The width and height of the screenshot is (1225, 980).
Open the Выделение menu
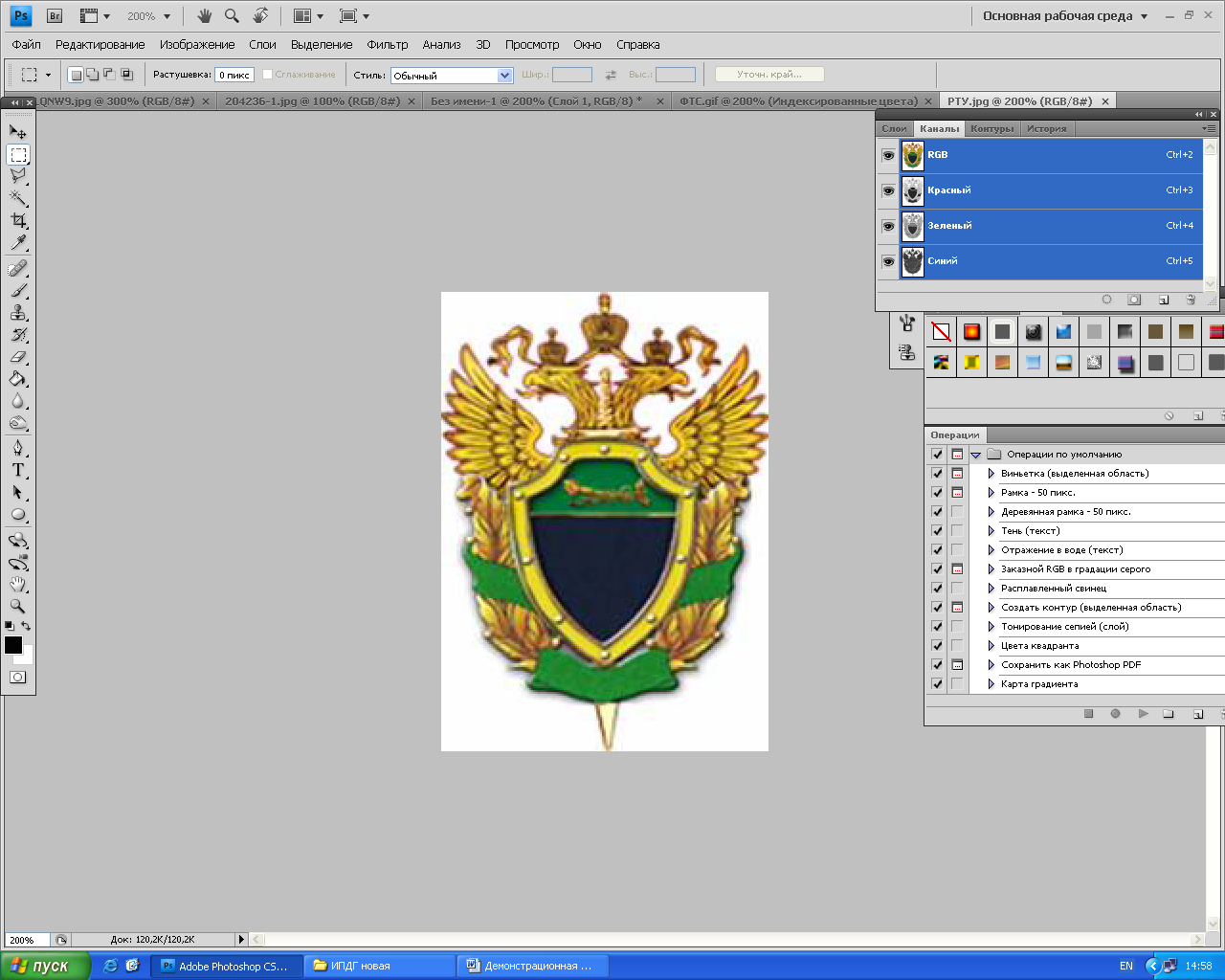[322, 45]
